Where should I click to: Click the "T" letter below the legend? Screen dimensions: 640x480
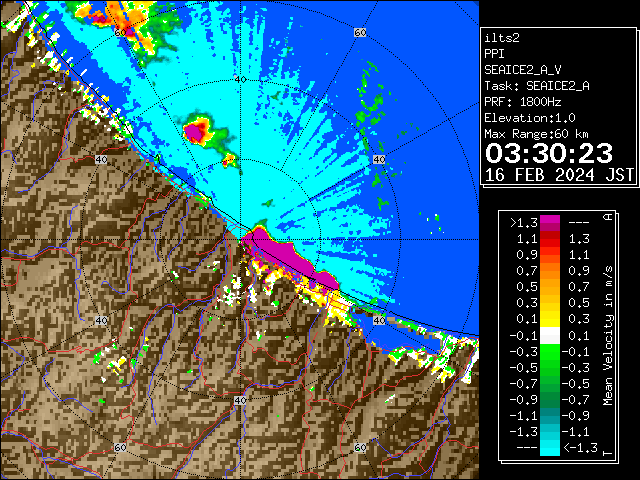point(608,453)
